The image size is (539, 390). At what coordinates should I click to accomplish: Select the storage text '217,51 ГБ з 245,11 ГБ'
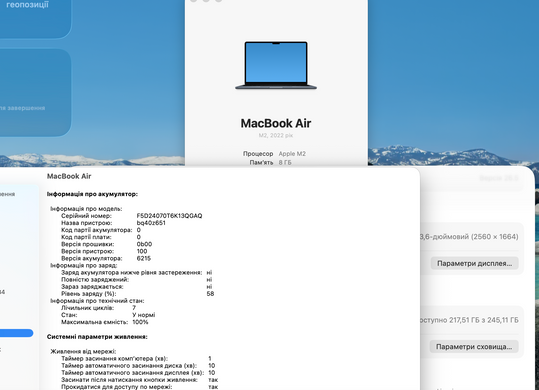point(484,320)
